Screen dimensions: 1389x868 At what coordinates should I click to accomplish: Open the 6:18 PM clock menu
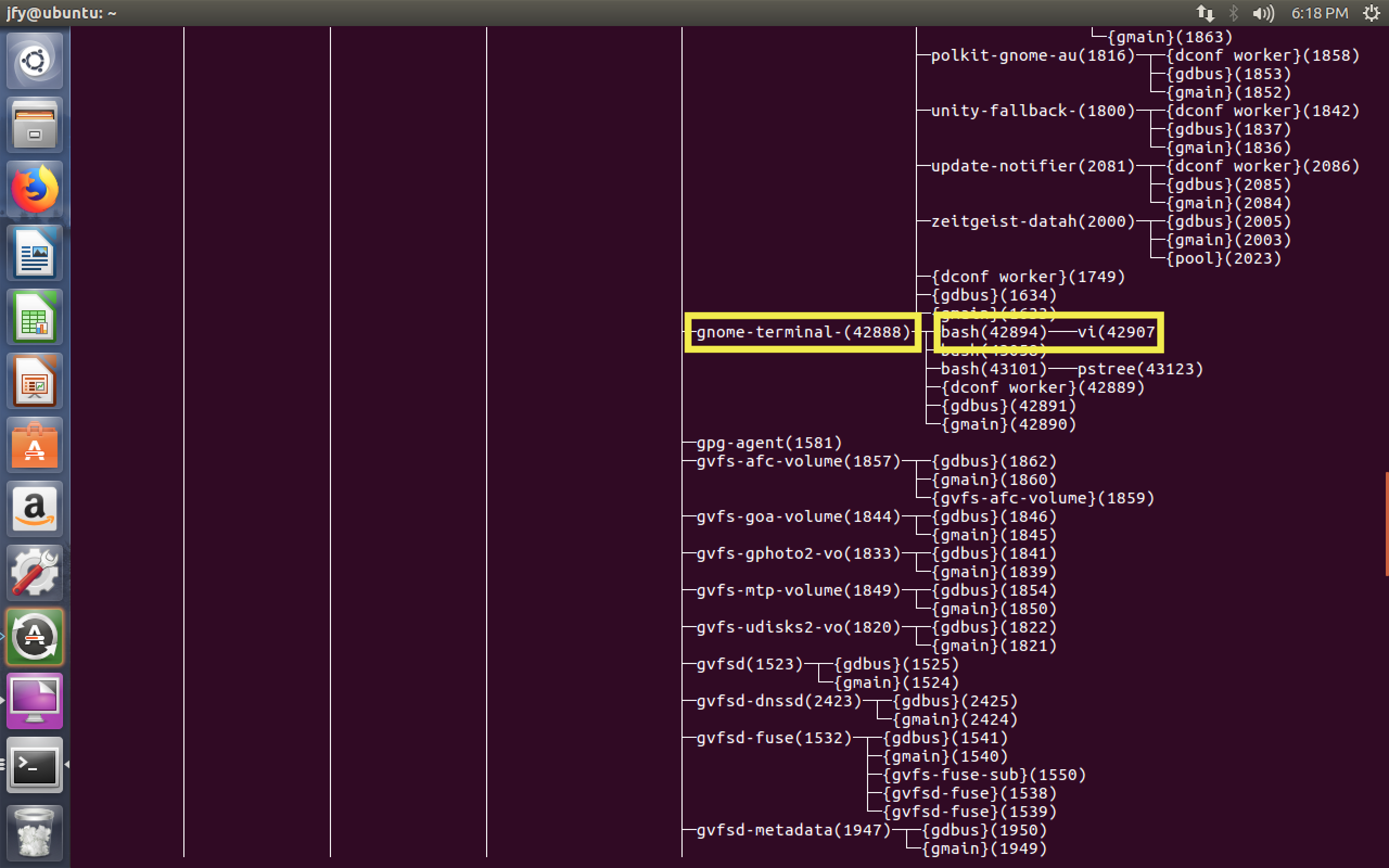pos(1320,12)
